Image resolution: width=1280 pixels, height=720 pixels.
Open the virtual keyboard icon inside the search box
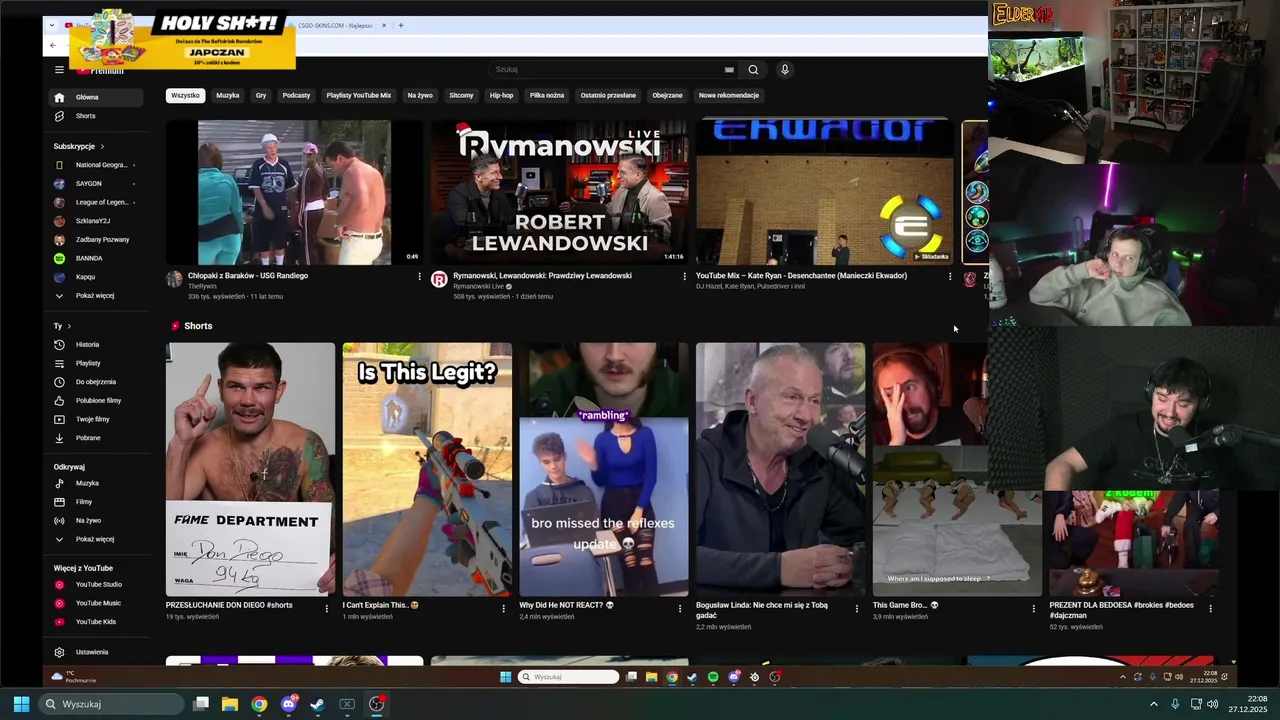[x=729, y=70]
